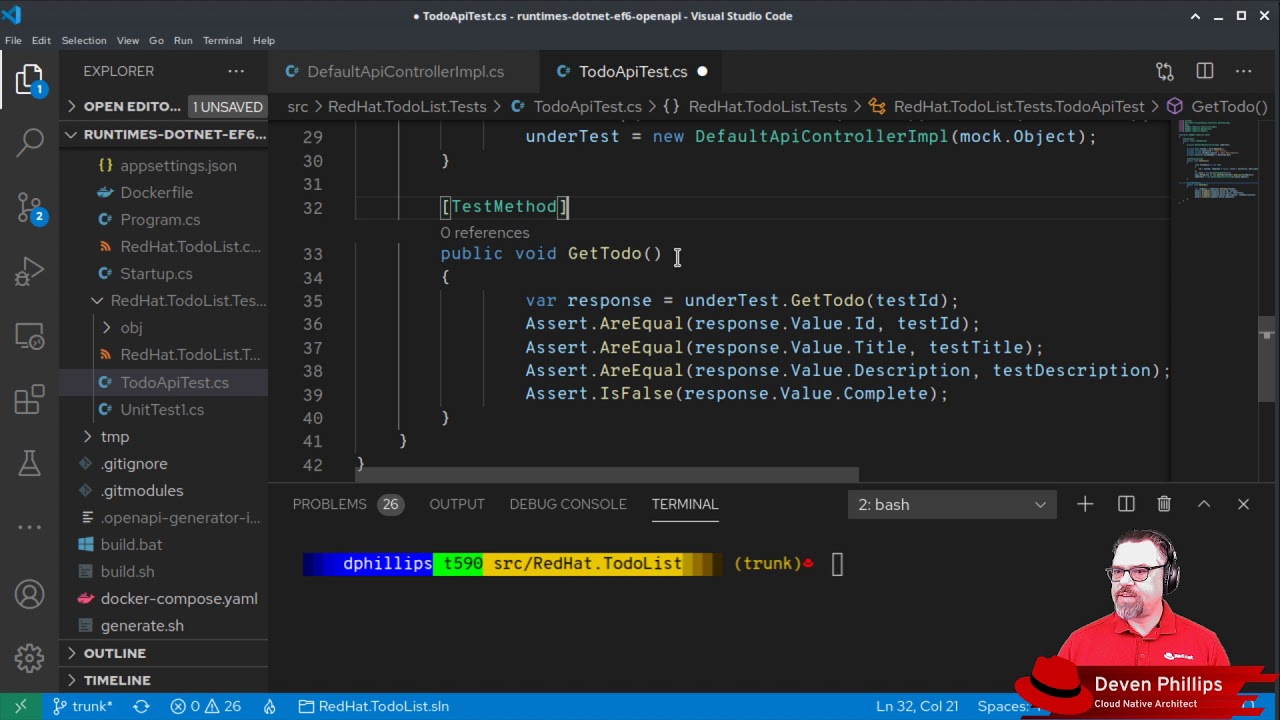Click the editor horizontal scrollbar

[x=607, y=475]
